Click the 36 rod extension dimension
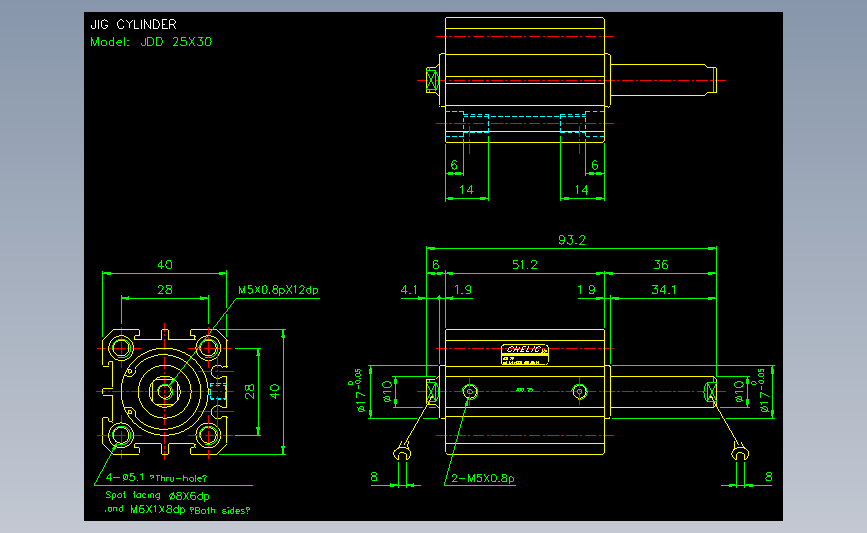867x533 pixels. [x=661, y=265]
